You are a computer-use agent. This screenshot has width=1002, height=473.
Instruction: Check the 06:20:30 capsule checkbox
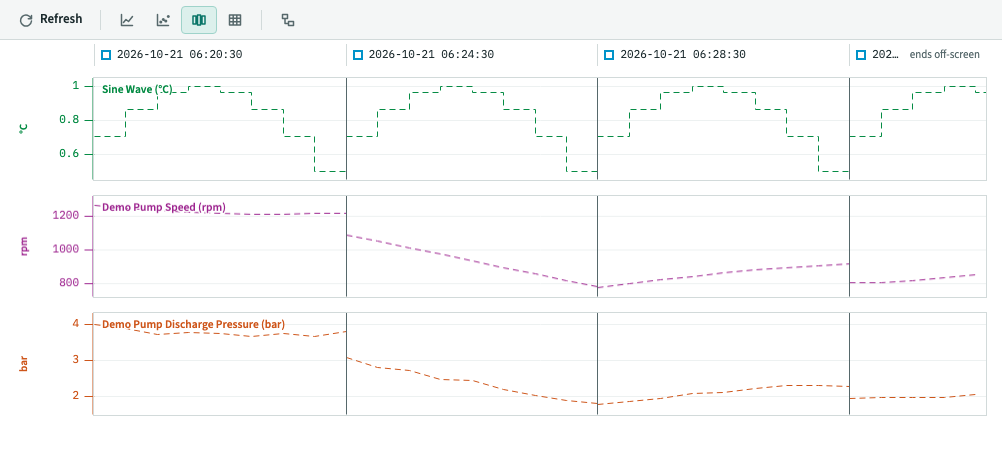(106, 55)
